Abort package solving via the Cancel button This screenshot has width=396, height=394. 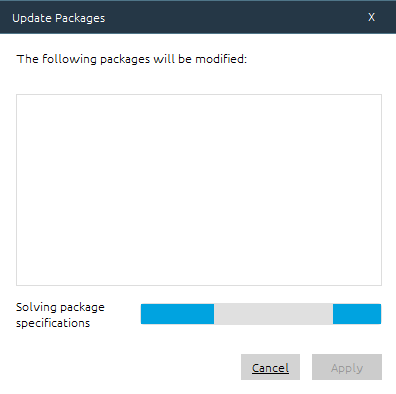tap(270, 367)
